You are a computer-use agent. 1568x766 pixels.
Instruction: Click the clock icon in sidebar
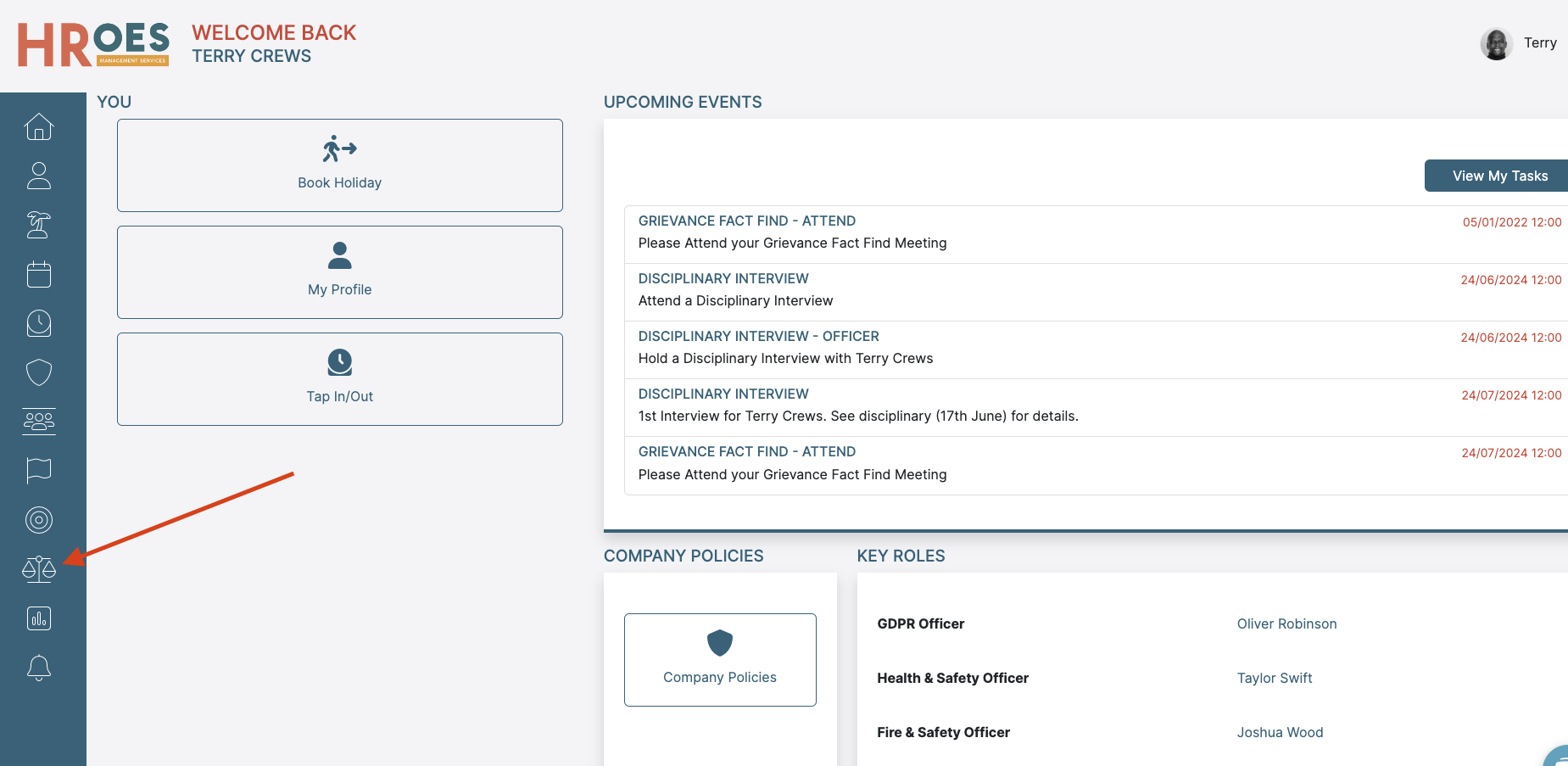[x=39, y=323]
